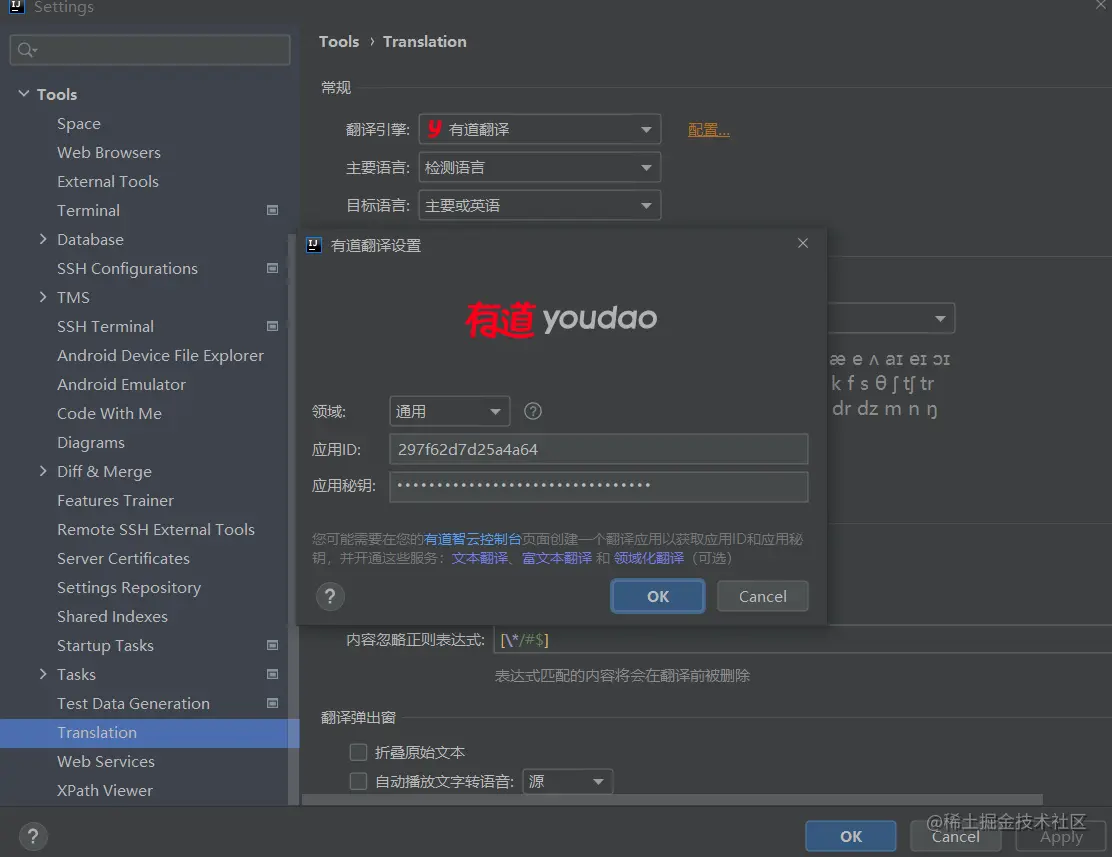The width and height of the screenshot is (1112, 857).
Task: Open Shared Indexes settings
Action: 112,617
